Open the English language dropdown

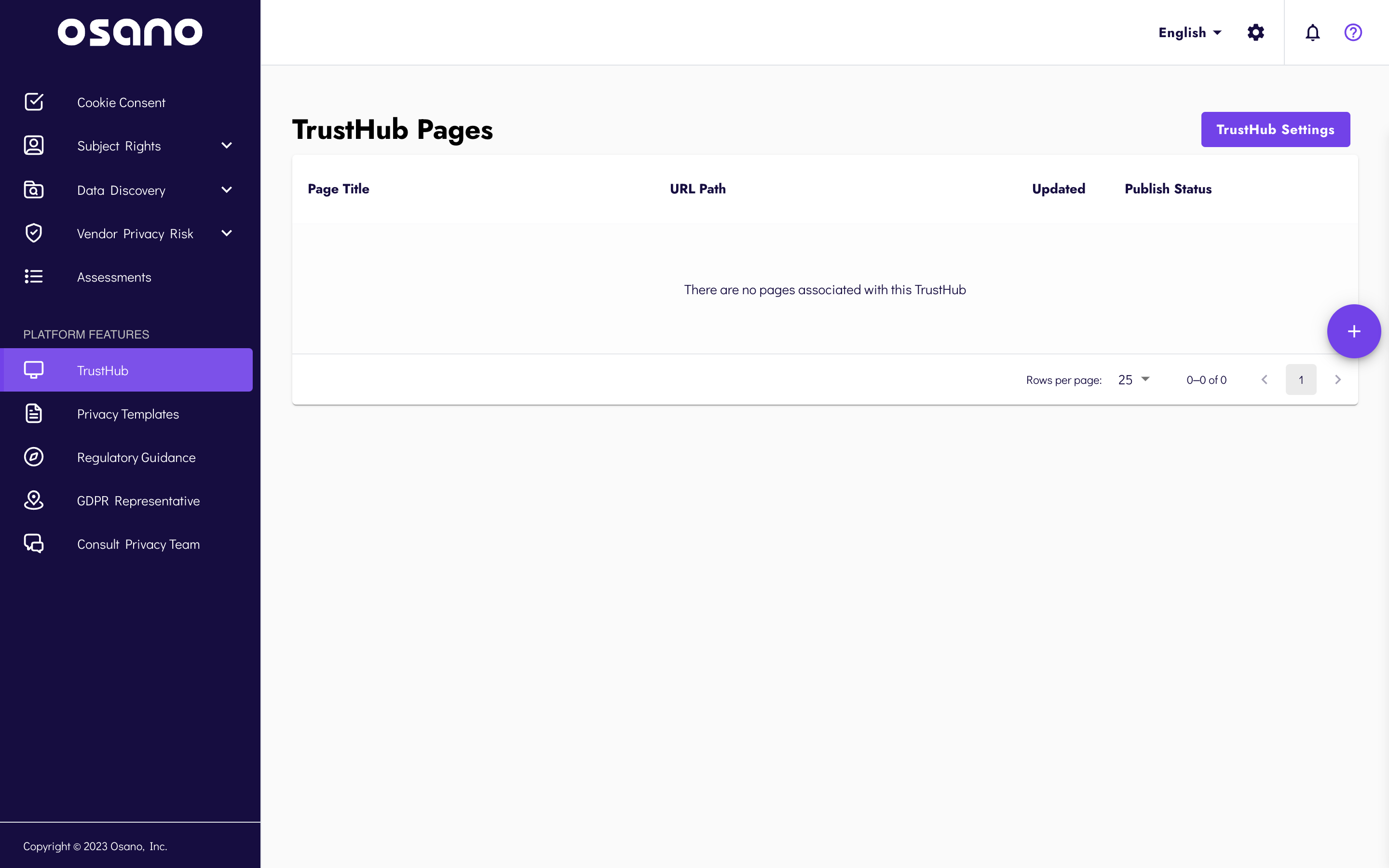click(x=1189, y=33)
